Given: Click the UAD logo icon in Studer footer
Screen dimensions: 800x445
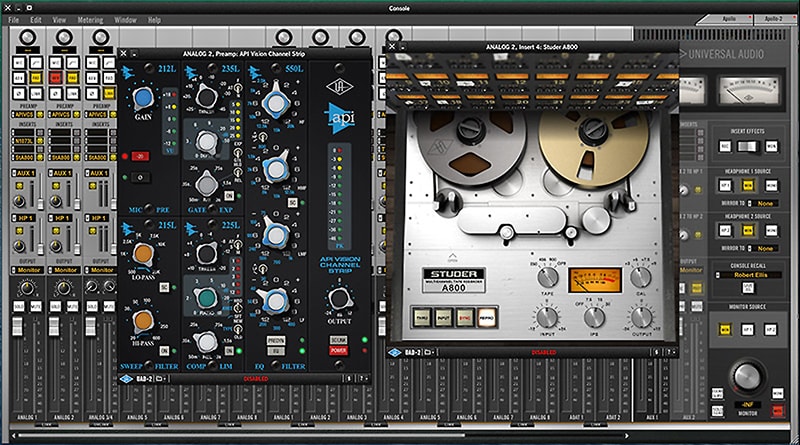Looking at the screenshot, I should click(395, 352).
